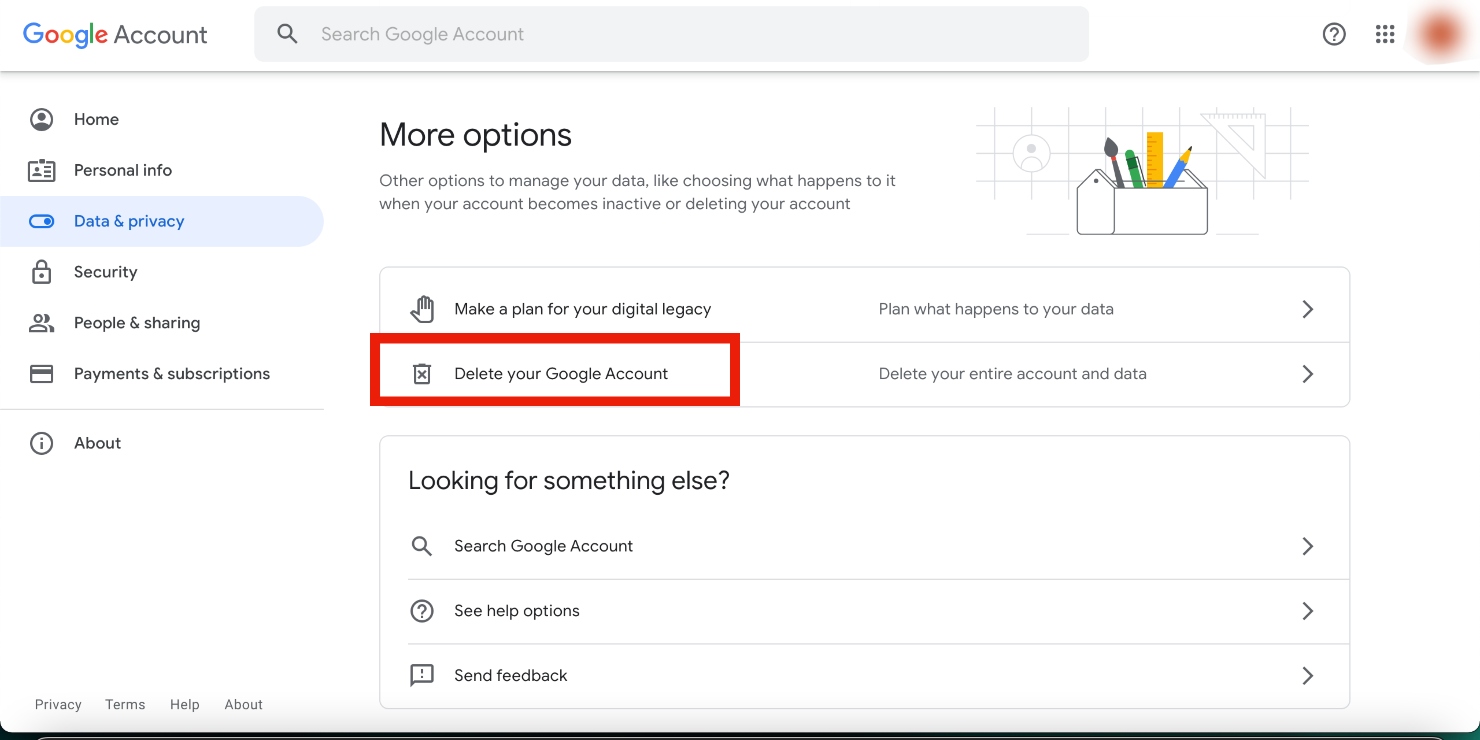Open About footer link
Image resolution: width=1480 pixels, height=740 pixels.
[244, 704]
